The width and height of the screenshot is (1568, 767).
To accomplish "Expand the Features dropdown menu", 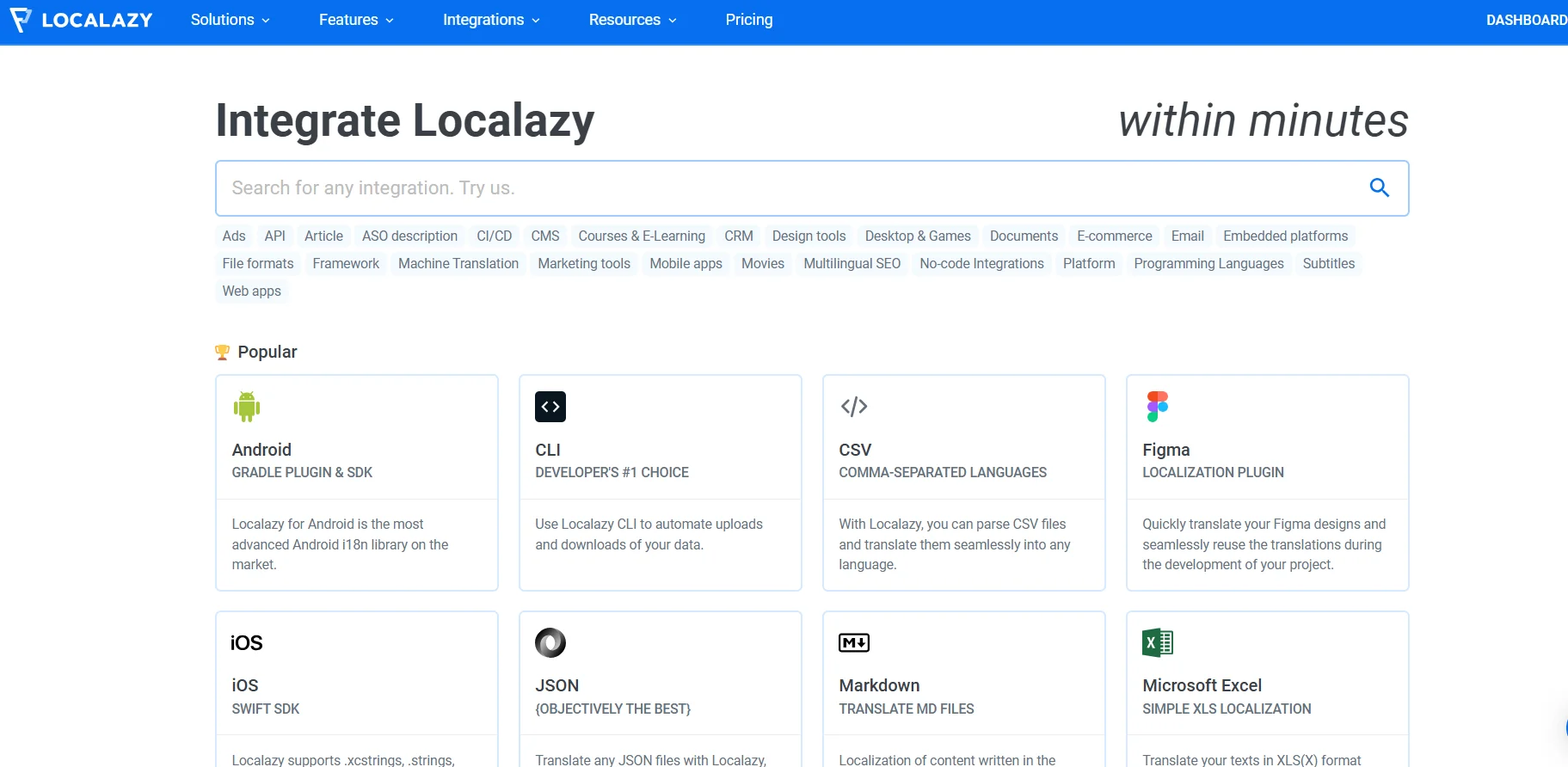I will tap(356, 20).
